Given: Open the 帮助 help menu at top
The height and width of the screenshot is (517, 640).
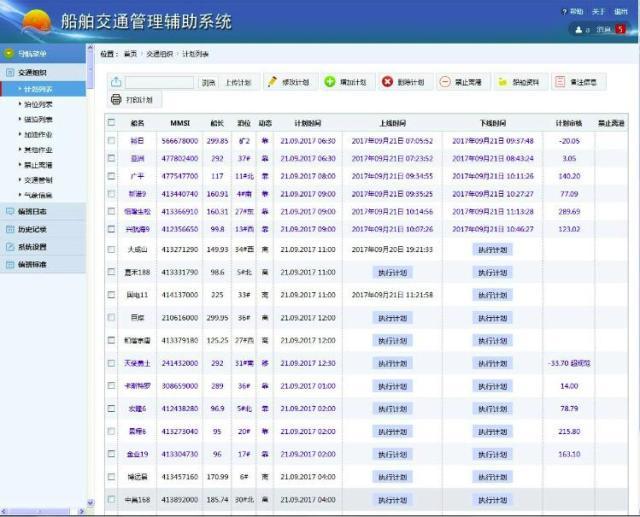Looking at the screenshot, I should coord(575,11).
